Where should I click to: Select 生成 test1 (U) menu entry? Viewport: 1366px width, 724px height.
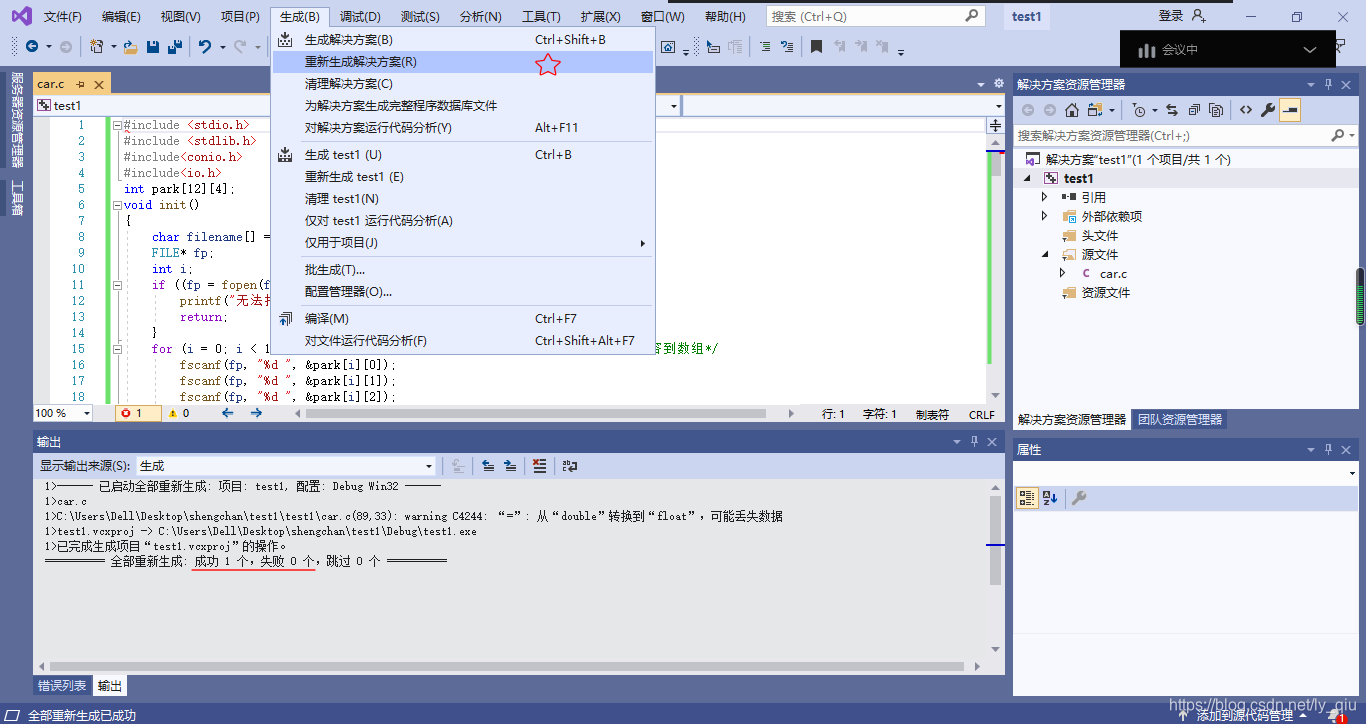pyautogui.click(x=463, y=155)
